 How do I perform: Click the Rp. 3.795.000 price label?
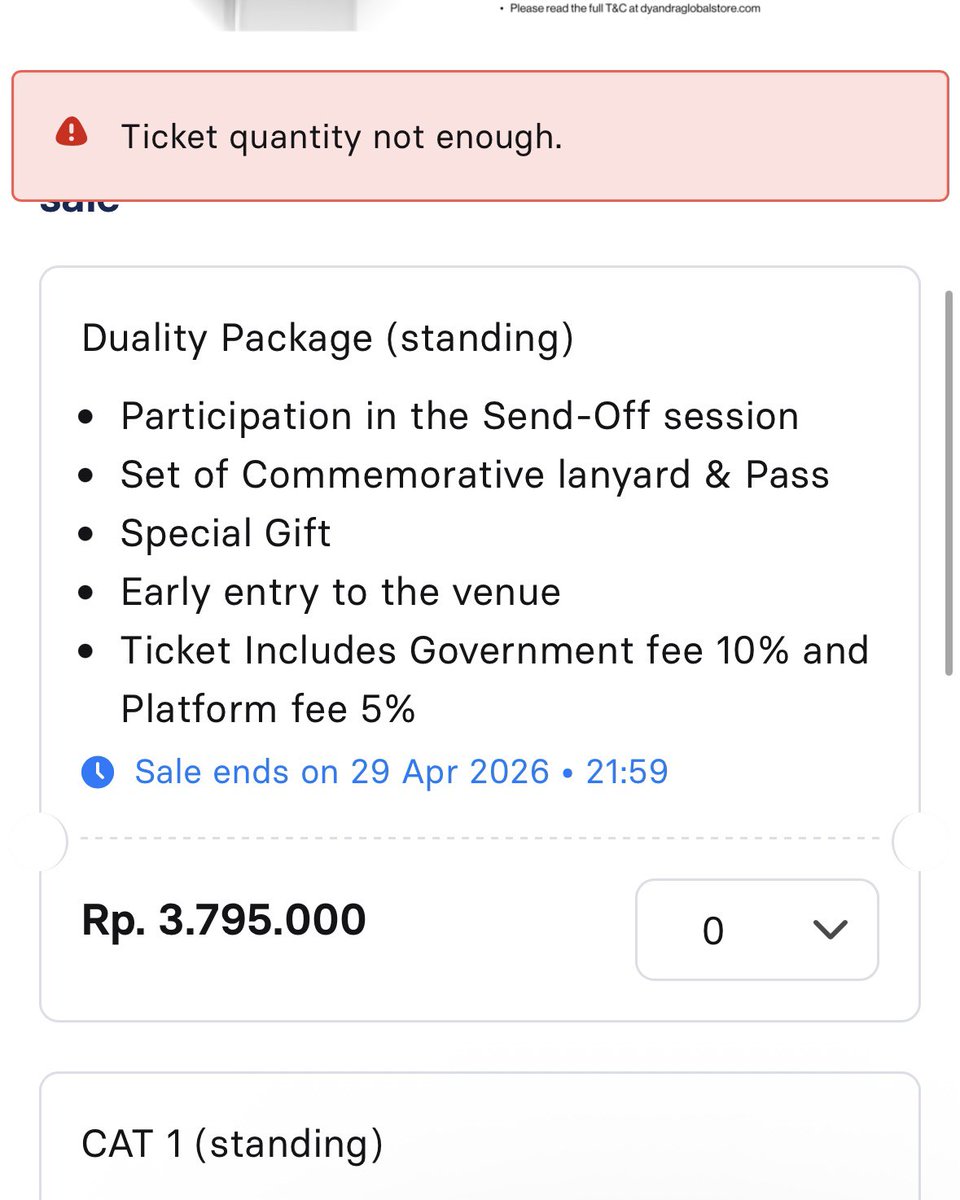[x=224, y=919]
